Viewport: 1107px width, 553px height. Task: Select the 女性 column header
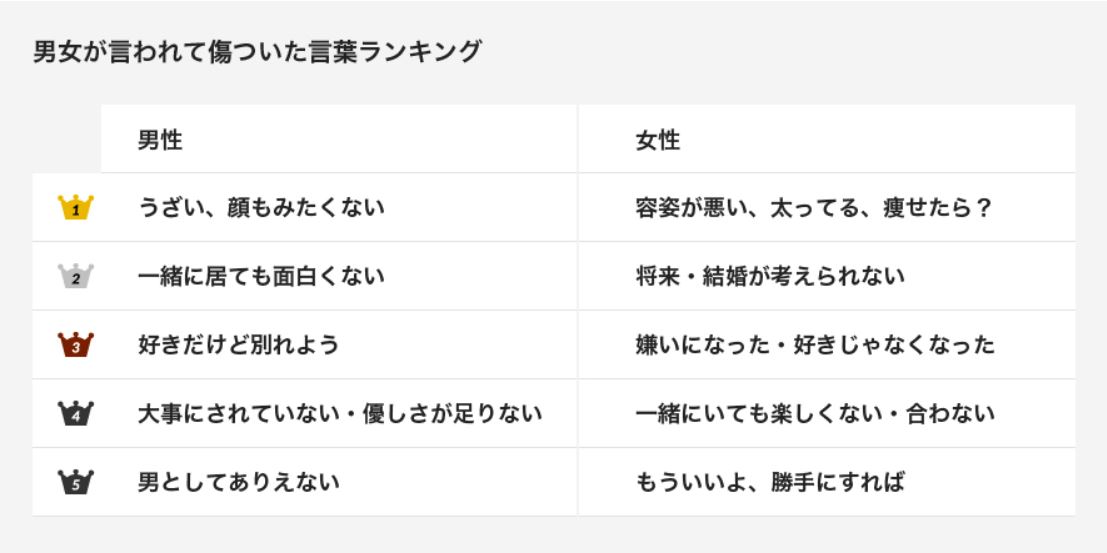658,140
